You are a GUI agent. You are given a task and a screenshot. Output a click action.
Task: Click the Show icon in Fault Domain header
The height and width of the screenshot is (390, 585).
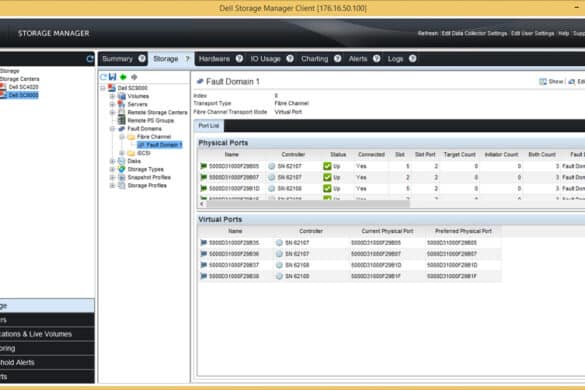pos(543,81)
